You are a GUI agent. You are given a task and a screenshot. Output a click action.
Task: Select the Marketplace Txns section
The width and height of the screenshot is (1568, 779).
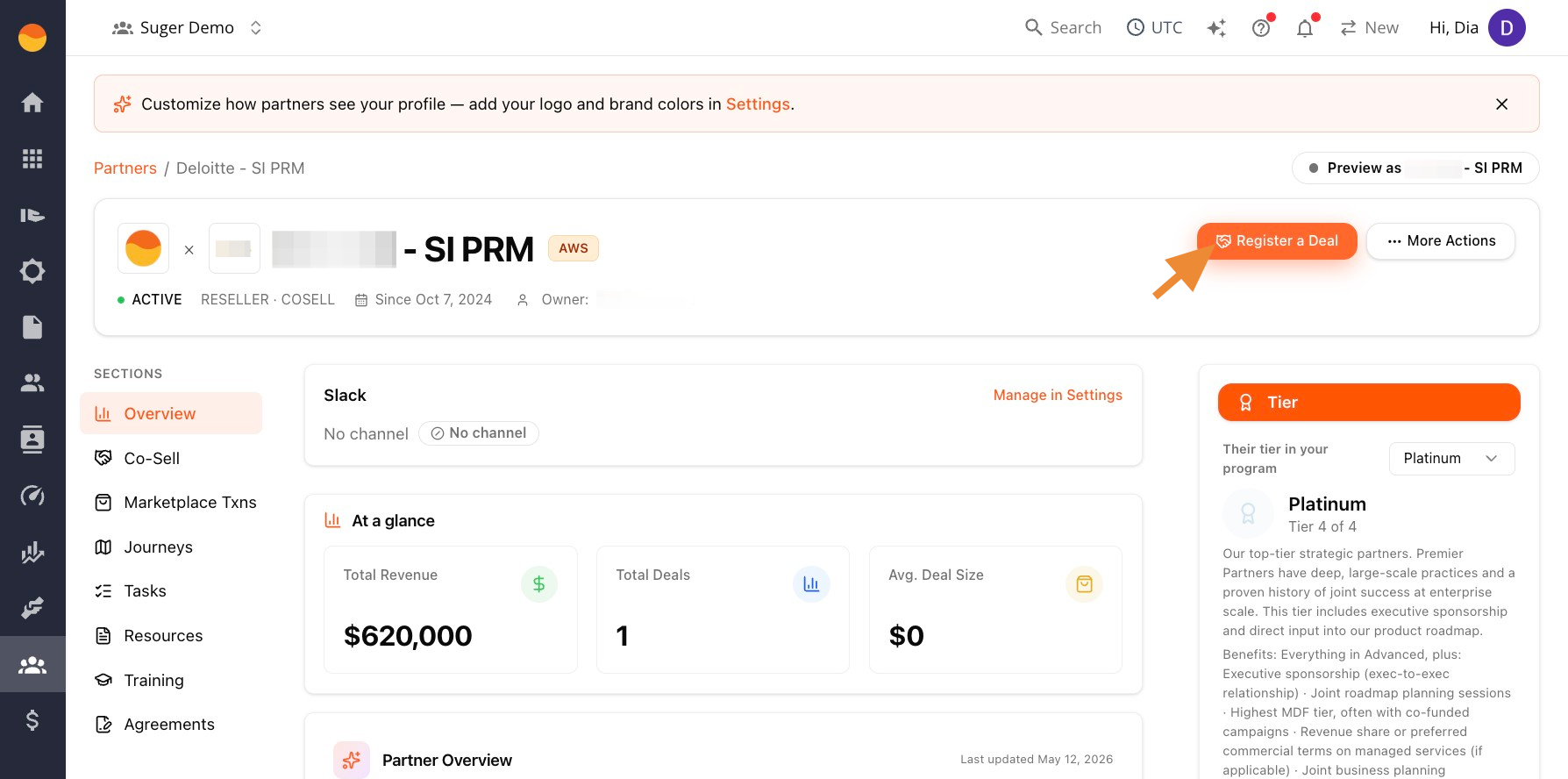coord(175,503)
